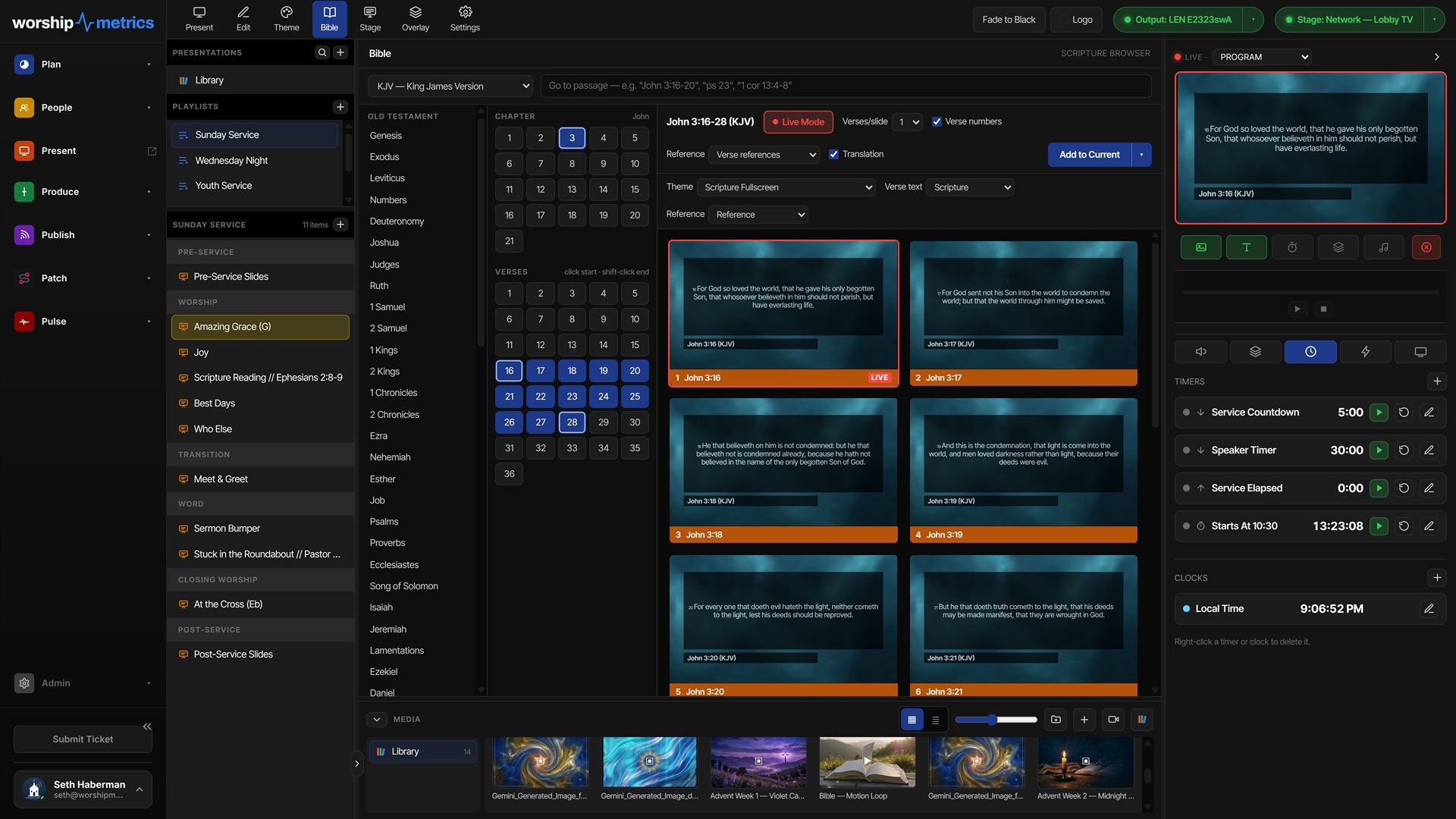This screenshot has width=1456, height=819.
Task: Open the Overlay tab
Action: point(415,19)
